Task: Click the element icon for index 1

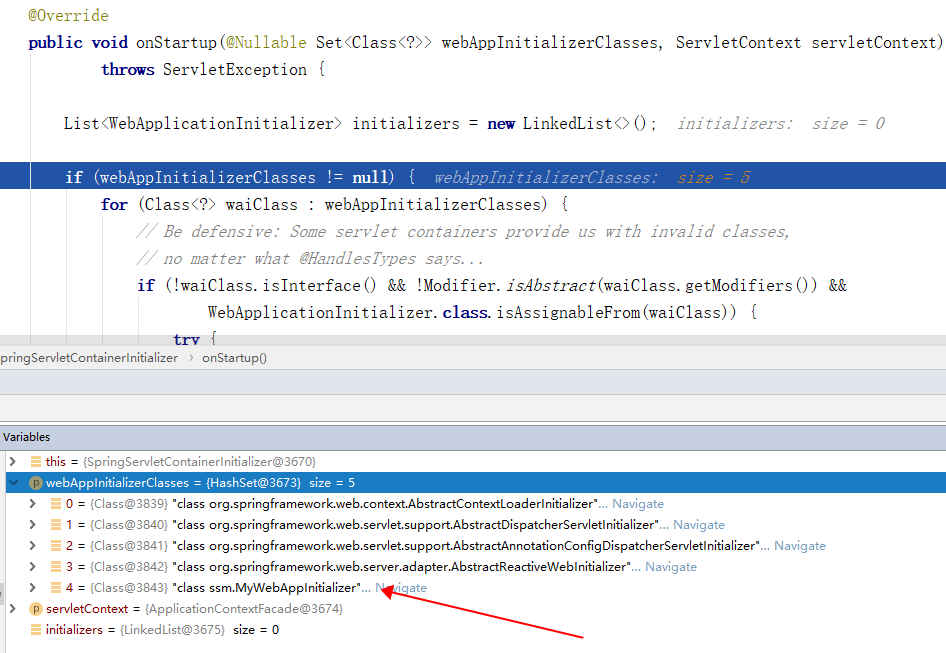Action: tap(56, 525)
